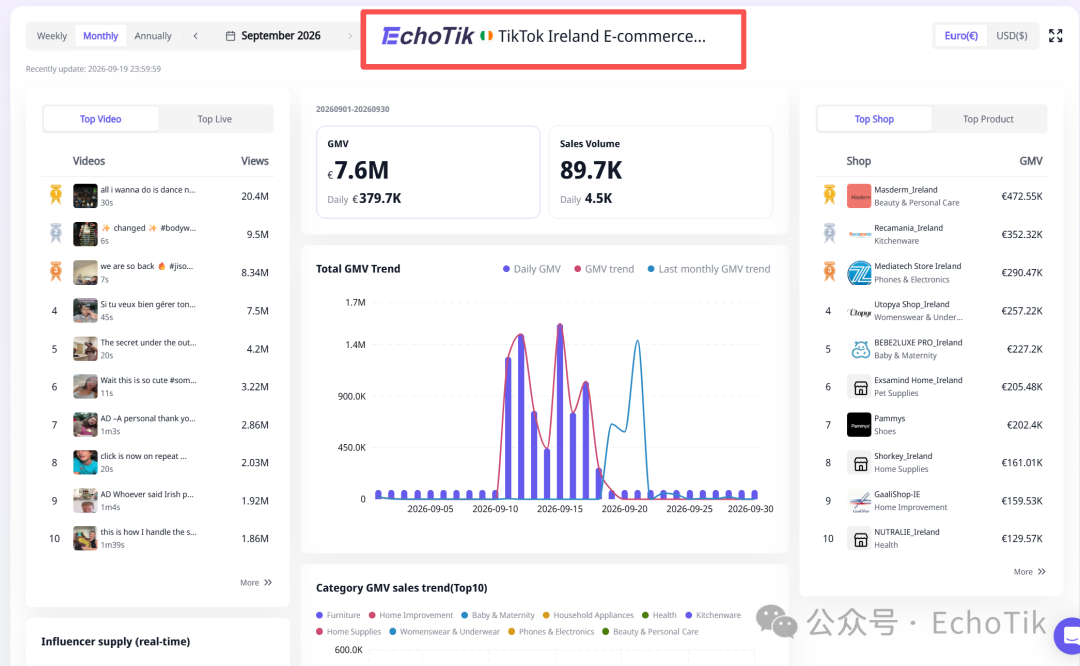Click the GaaliShop-IE logo
This screenshot has width=1080, height=666.
coord(859,501)
